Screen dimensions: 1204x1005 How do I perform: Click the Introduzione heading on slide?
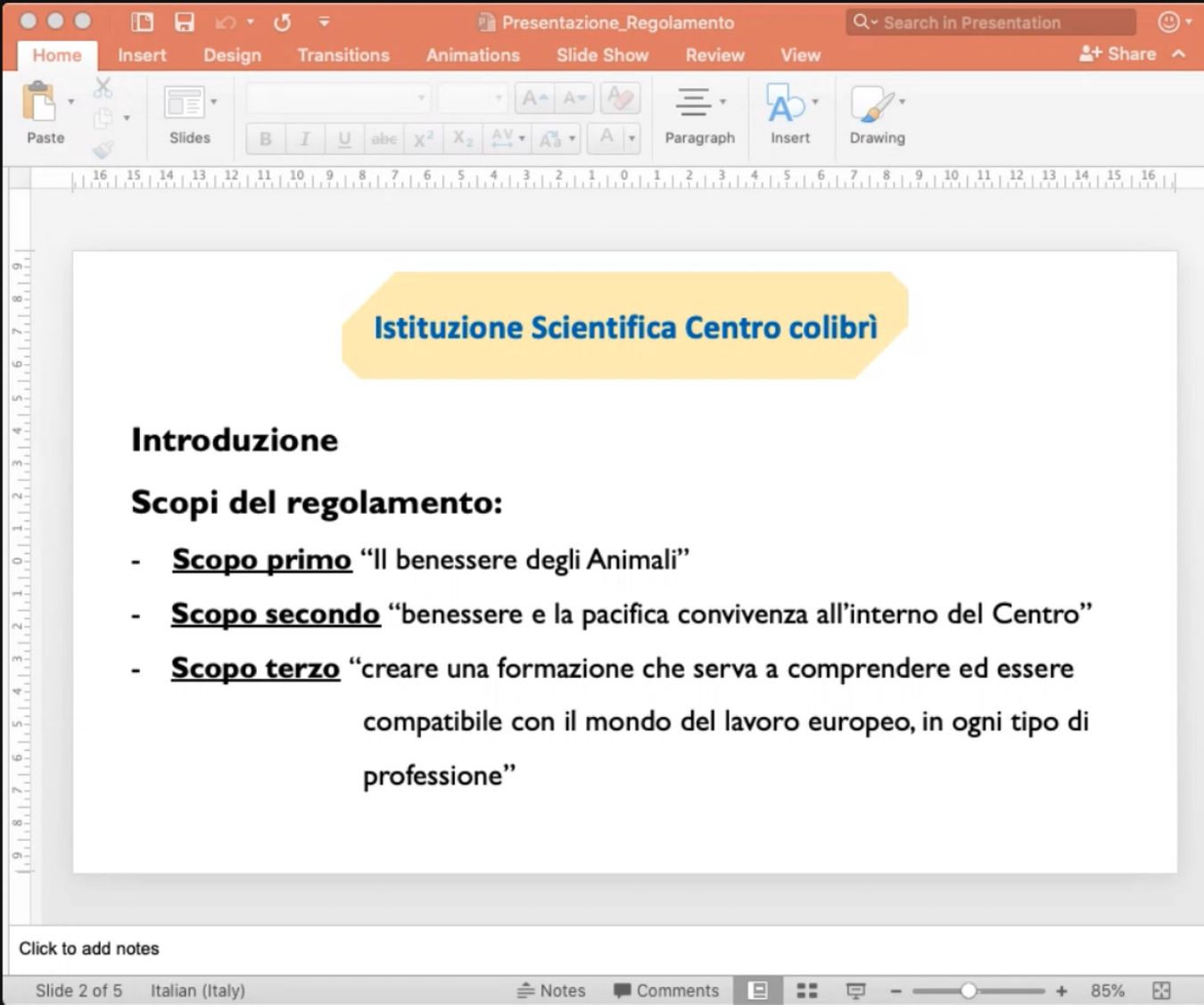point(235,440)
